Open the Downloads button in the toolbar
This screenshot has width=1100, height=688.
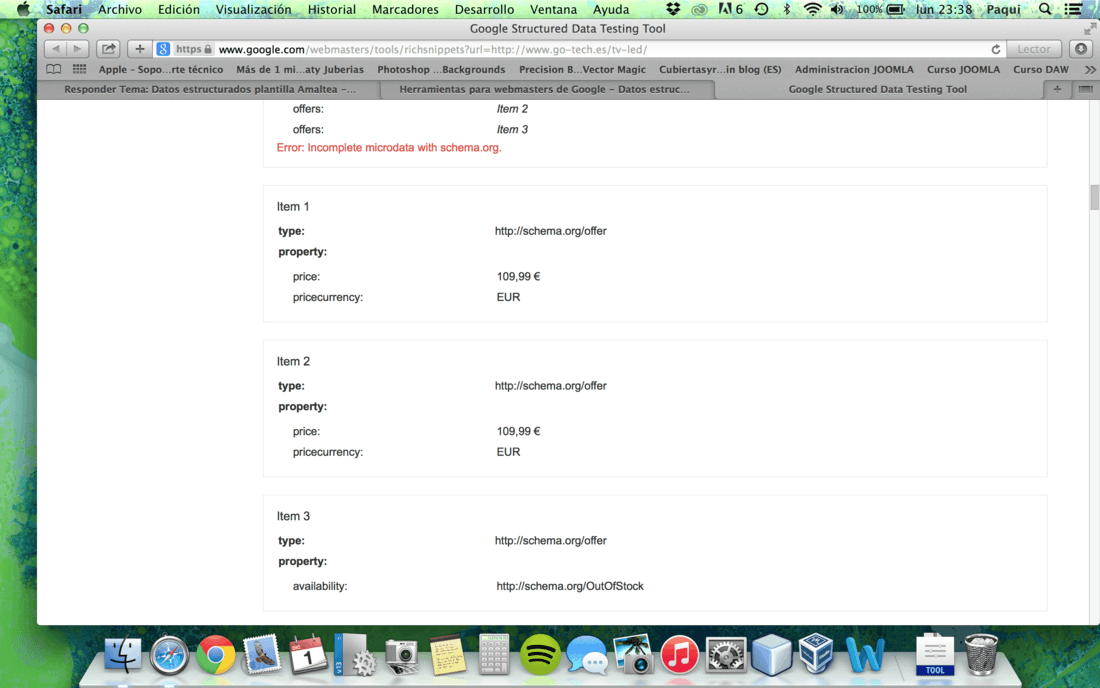coord(1081,49)
